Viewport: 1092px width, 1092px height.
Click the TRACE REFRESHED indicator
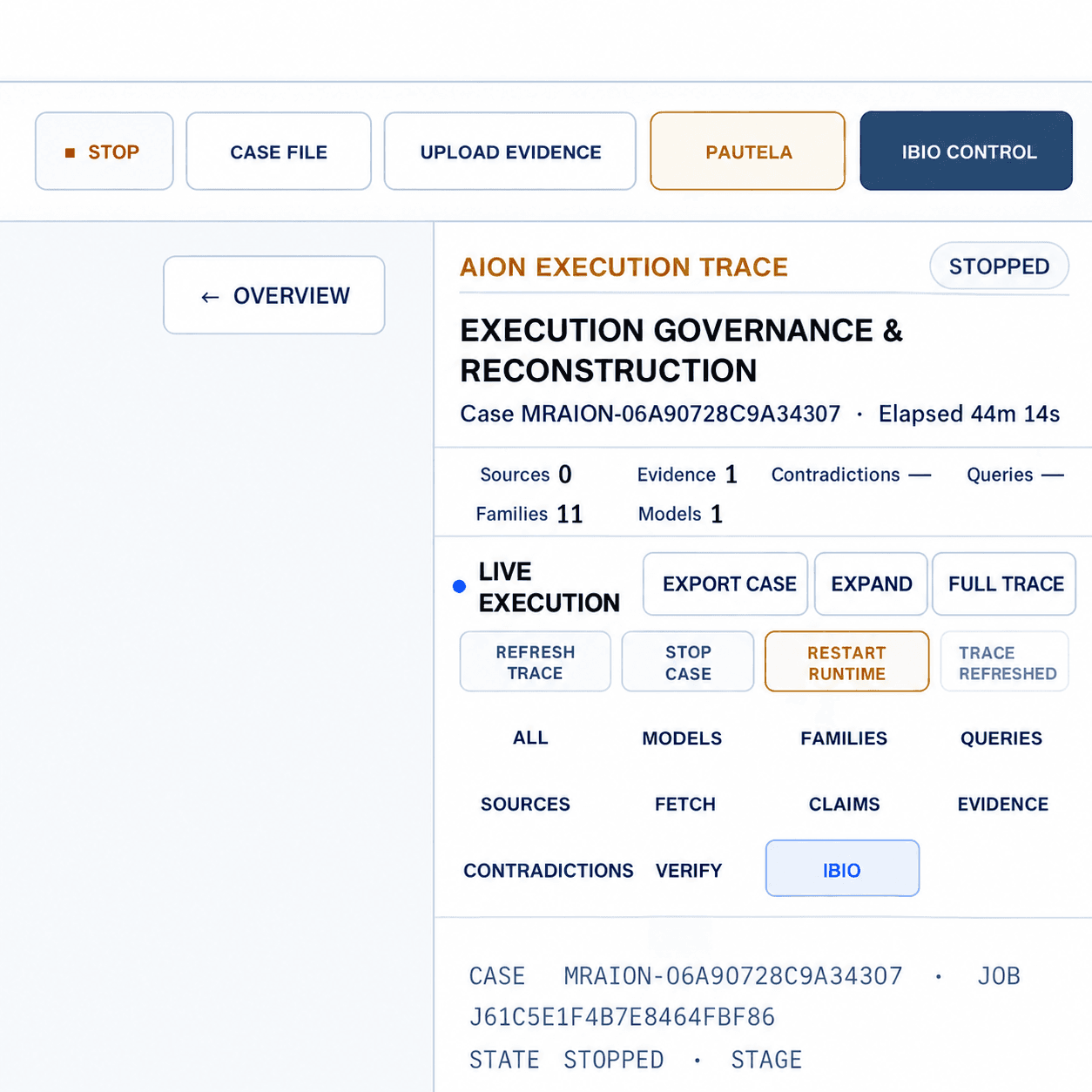[1005, 662]
